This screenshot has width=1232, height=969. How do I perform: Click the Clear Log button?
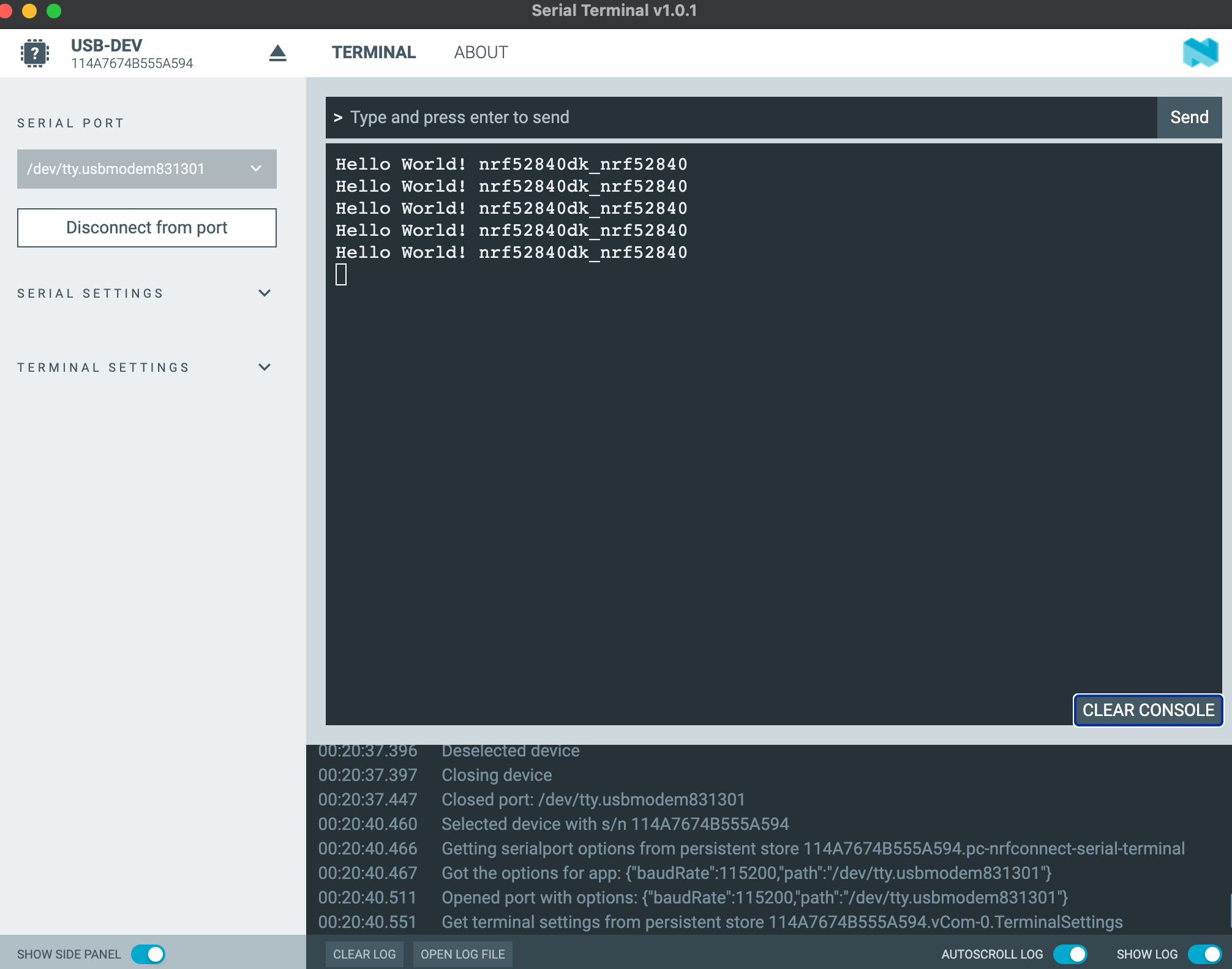364,954
